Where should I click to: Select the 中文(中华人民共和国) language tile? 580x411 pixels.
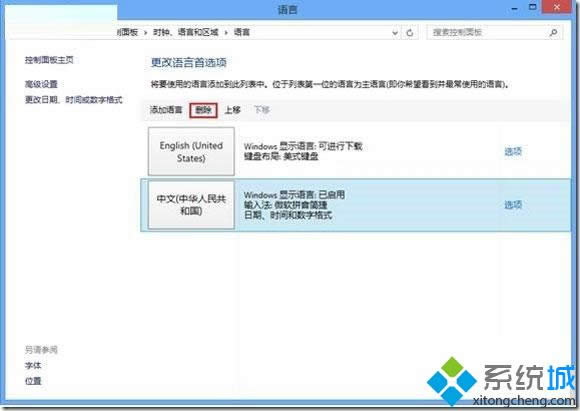[x=191, y=205]
